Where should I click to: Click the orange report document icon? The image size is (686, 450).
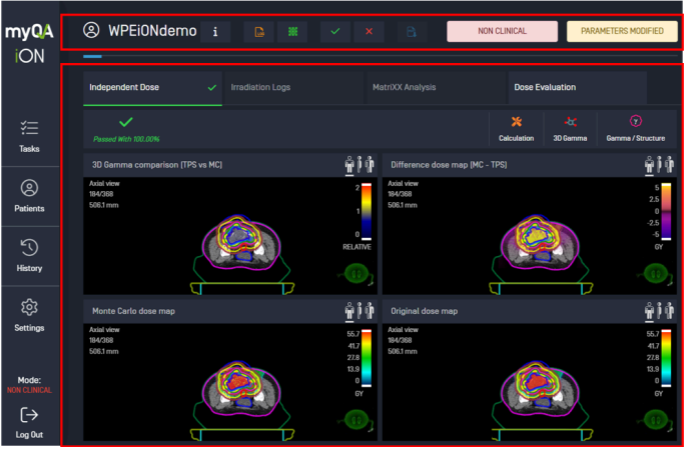coord(259,31)
